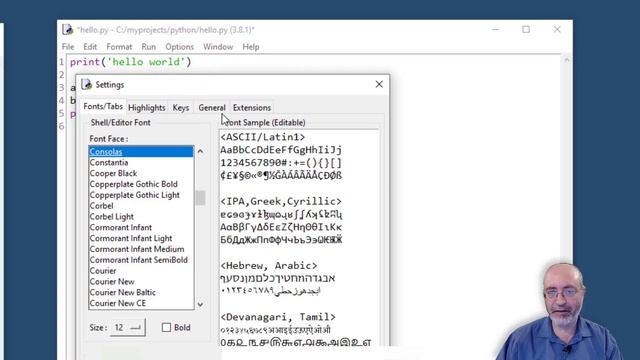
Task: Select Copperplate Gothic Light font
Action: (x=141, y=195)
